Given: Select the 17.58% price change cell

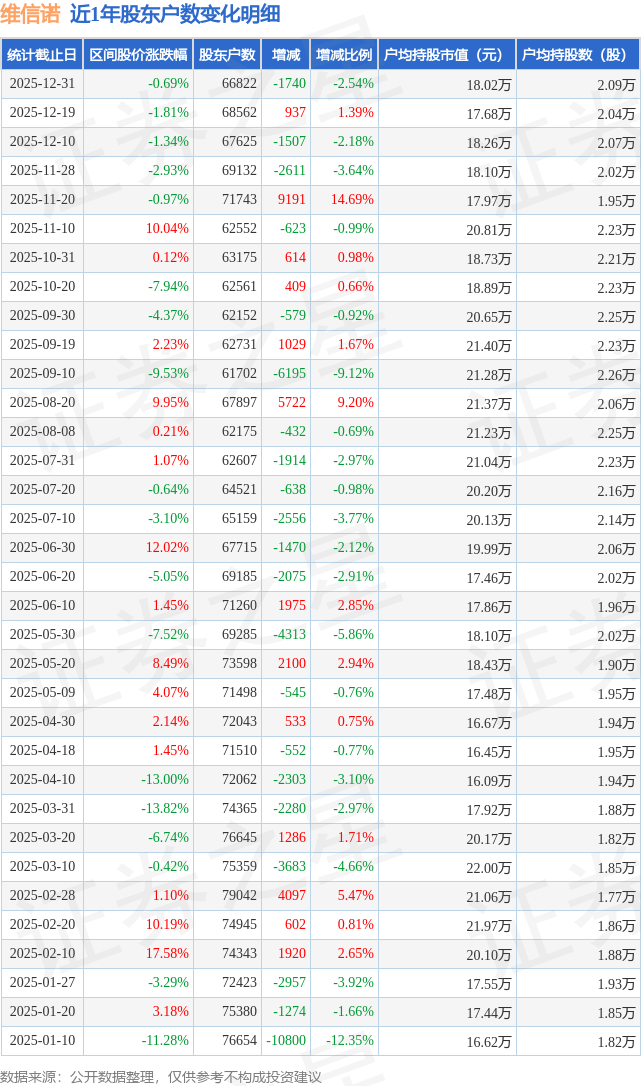Looking at the screenshot, I should 167,954.
